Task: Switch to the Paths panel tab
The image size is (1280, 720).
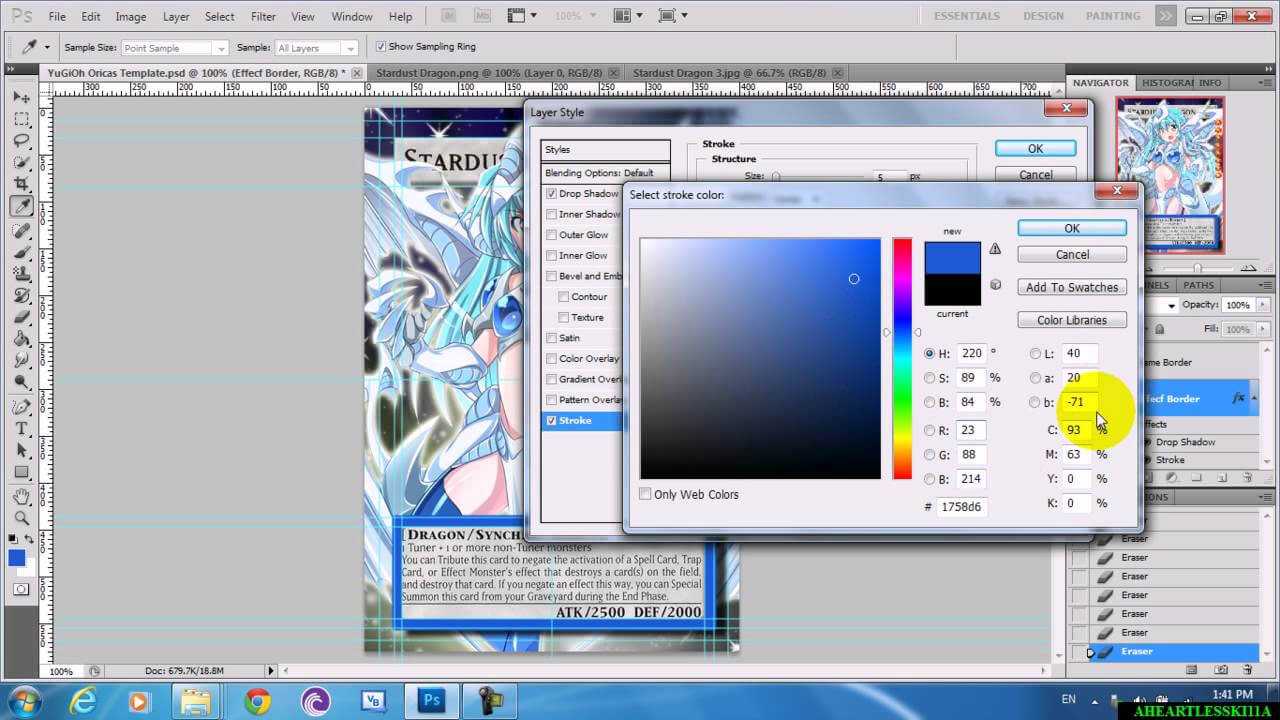Action: 1199,285
